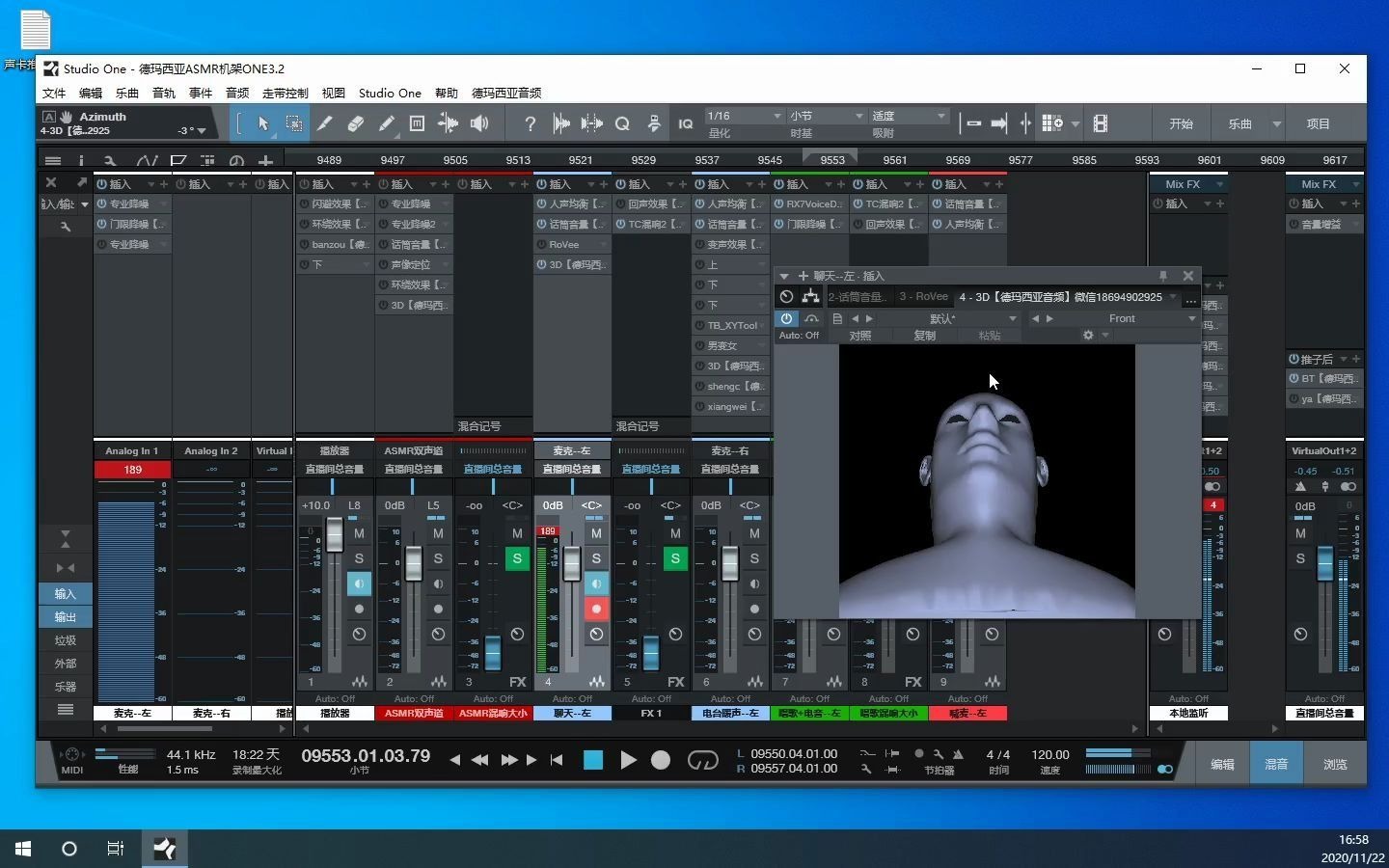This screenshot has height=868, width=1389.
Task: Toggle monitor on channel 4 聊天--左
Action: pyautogui.click(x=596, y=583)
